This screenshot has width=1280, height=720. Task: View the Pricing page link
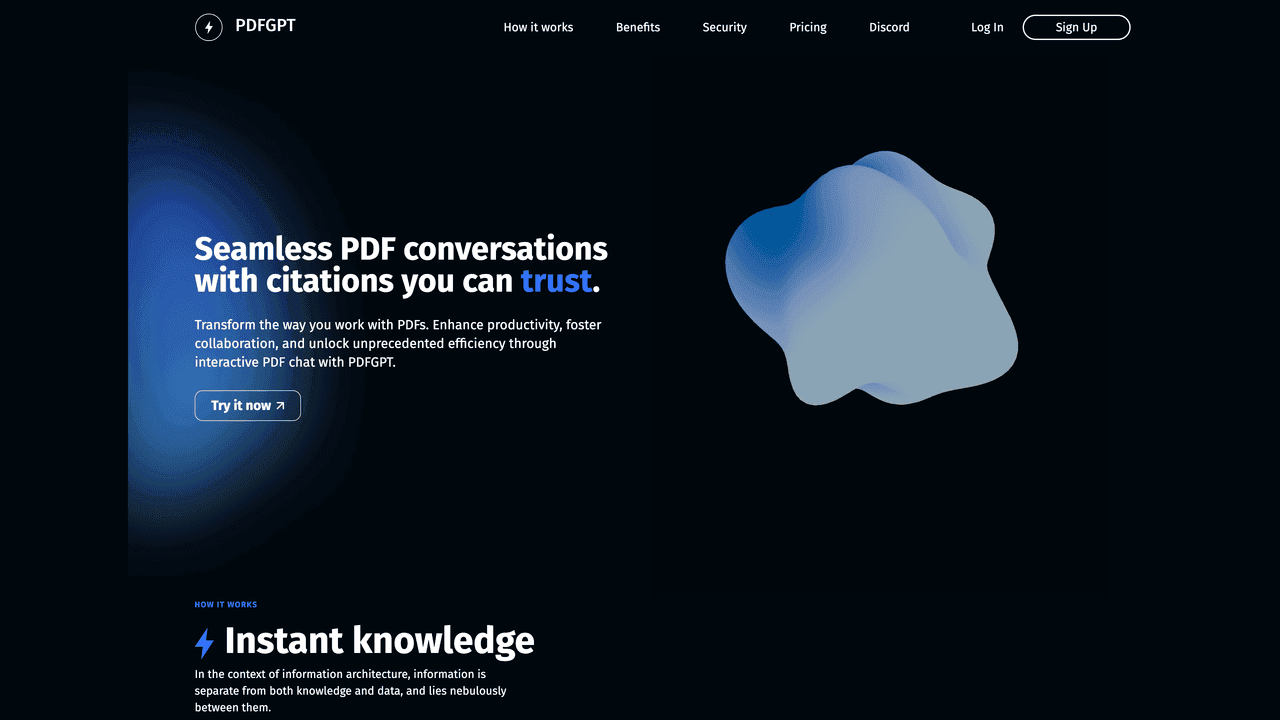pos(808,27)
